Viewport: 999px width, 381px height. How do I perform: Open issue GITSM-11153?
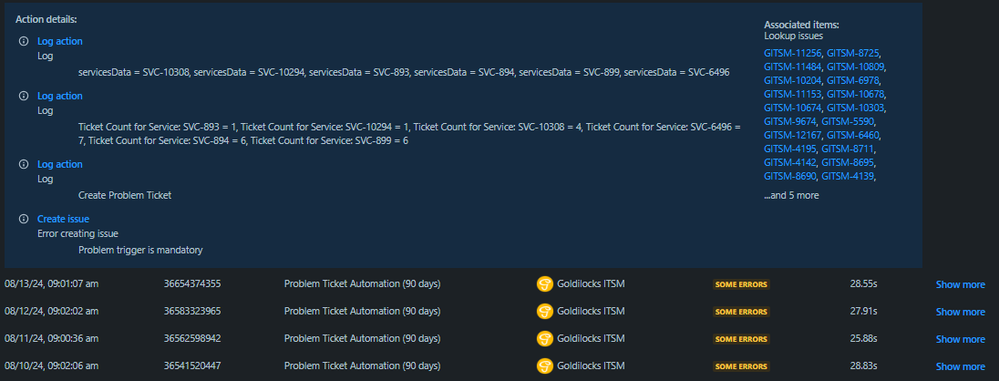793,94
